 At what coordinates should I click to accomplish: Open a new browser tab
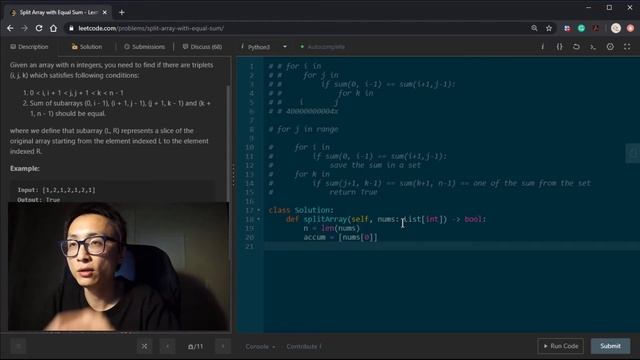(122, 12)
